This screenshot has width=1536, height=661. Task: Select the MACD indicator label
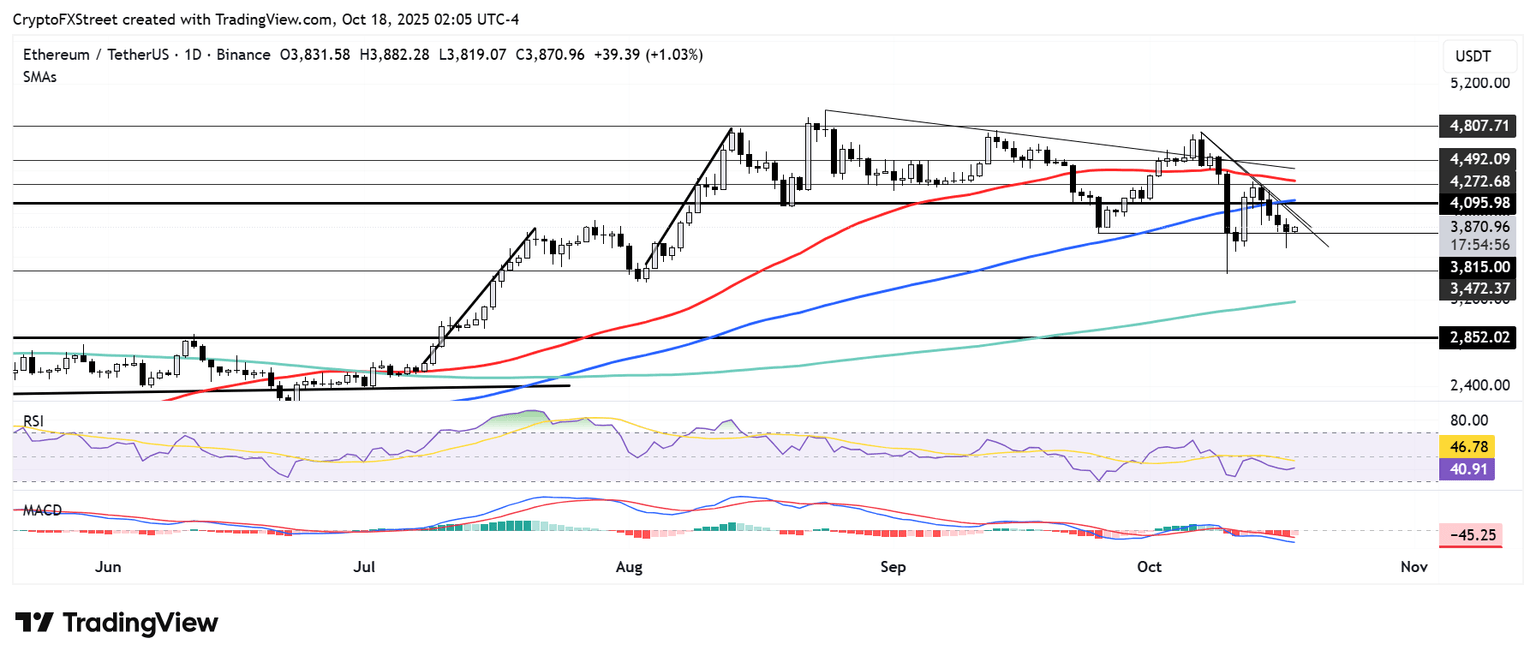(42, 510)
